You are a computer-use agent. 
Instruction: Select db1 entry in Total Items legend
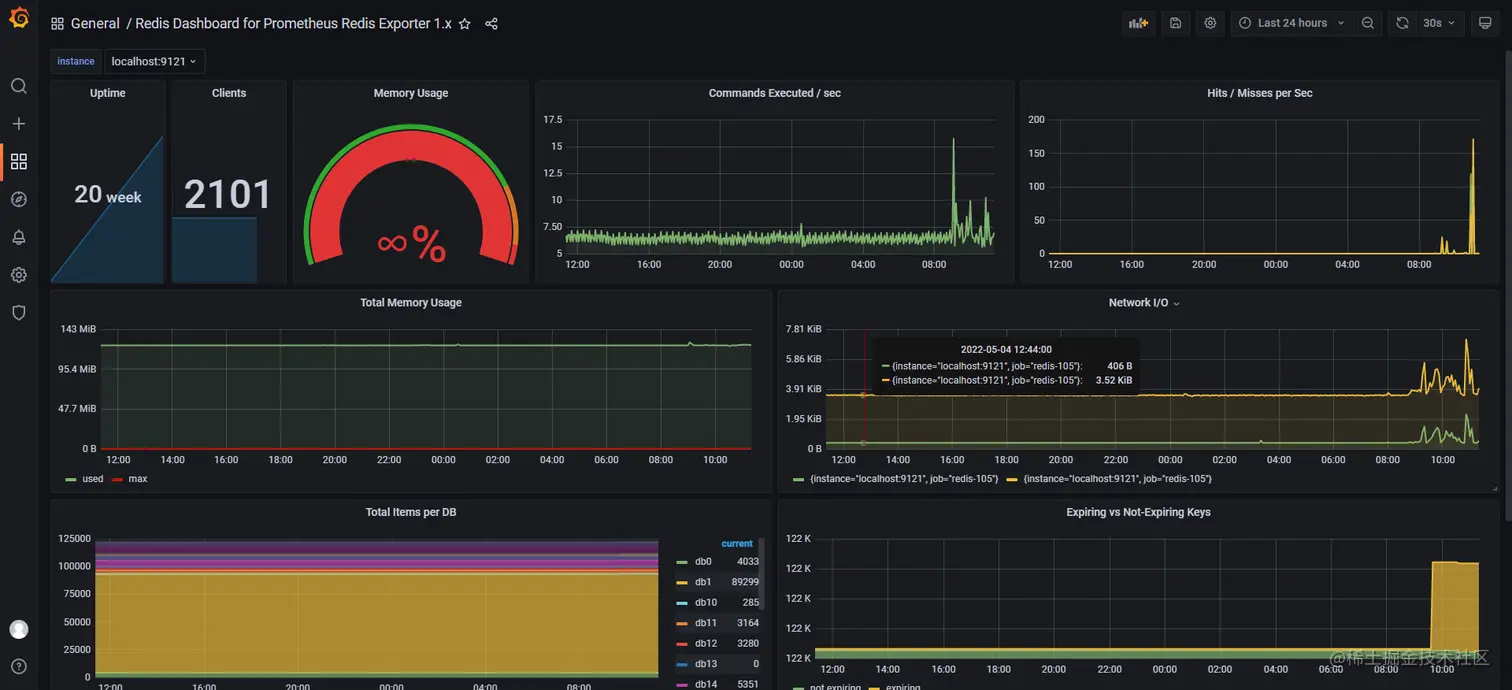coord(703,581)
